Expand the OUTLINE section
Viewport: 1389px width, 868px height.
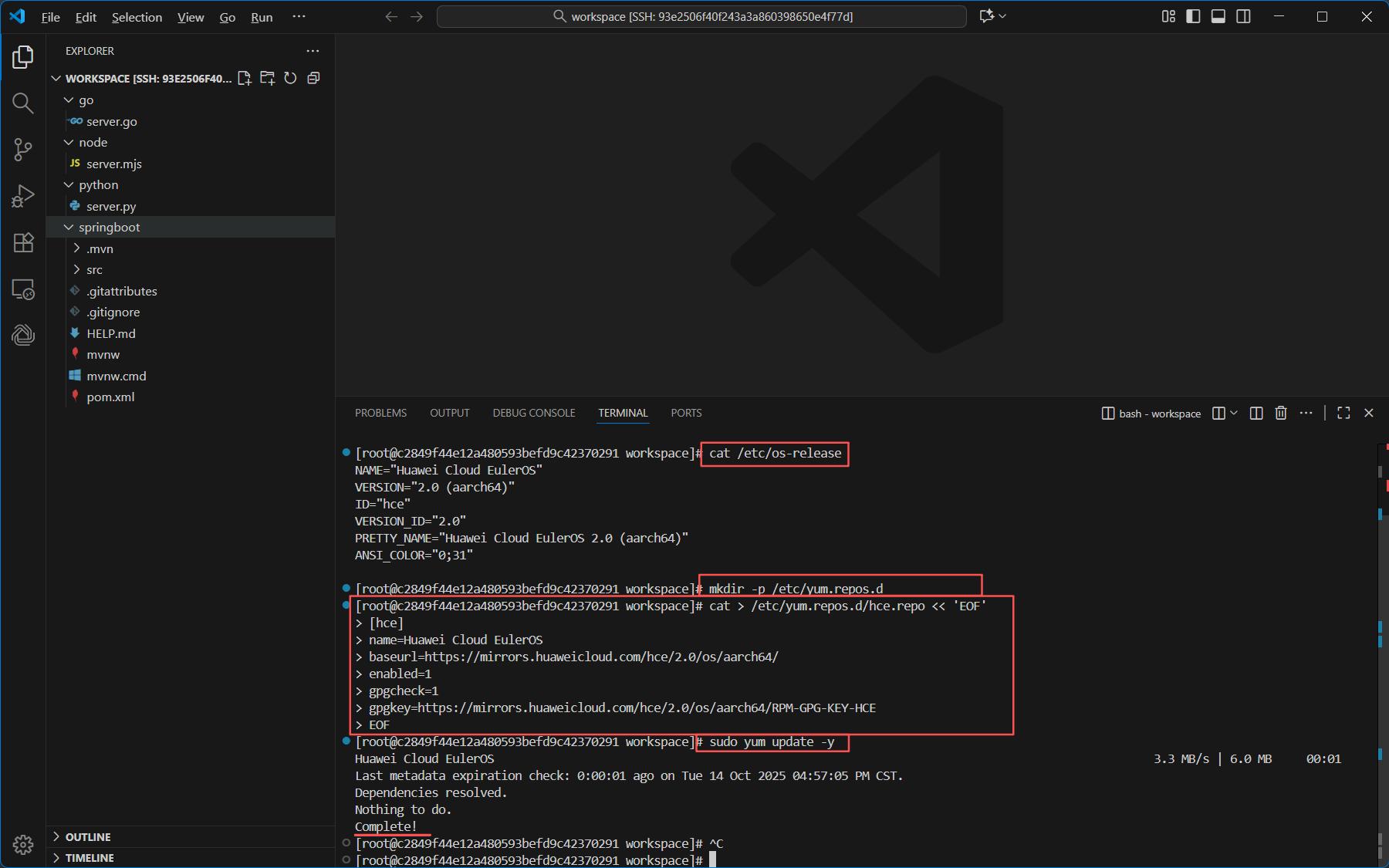[x=87, y=837]
